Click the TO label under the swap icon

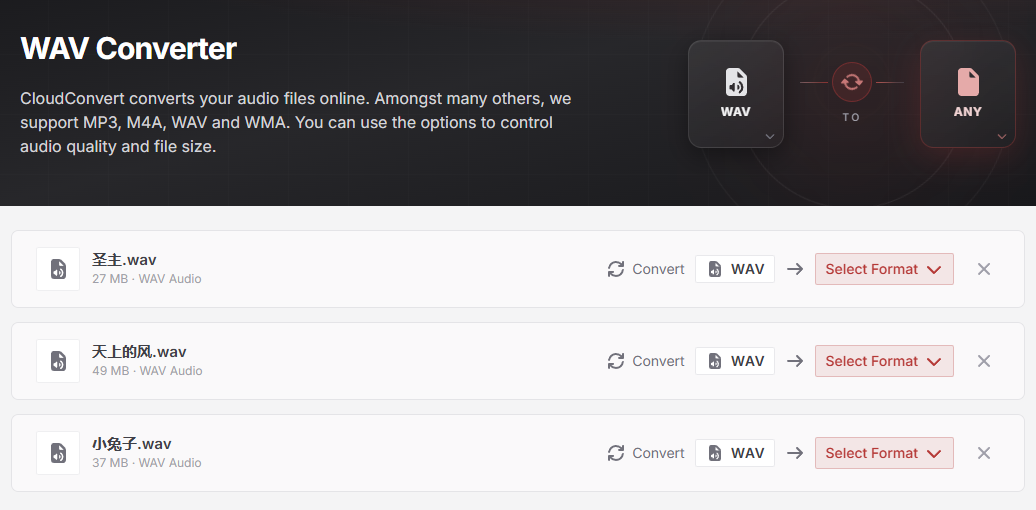coord(852,117)
